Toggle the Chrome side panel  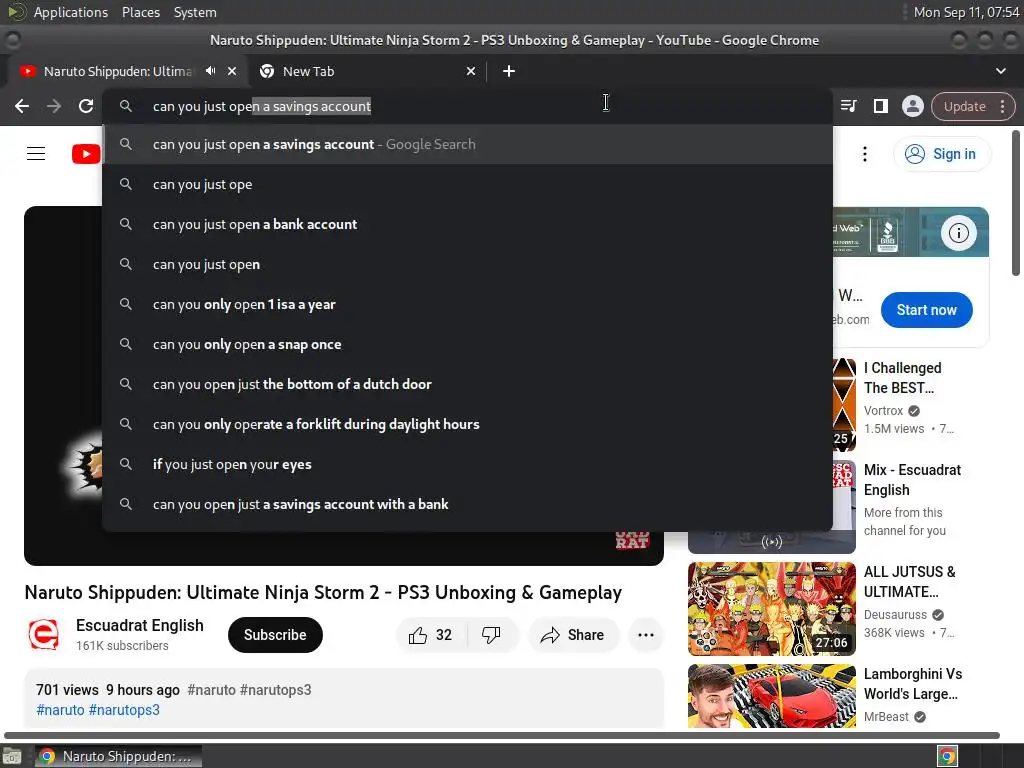coord(880,106)
